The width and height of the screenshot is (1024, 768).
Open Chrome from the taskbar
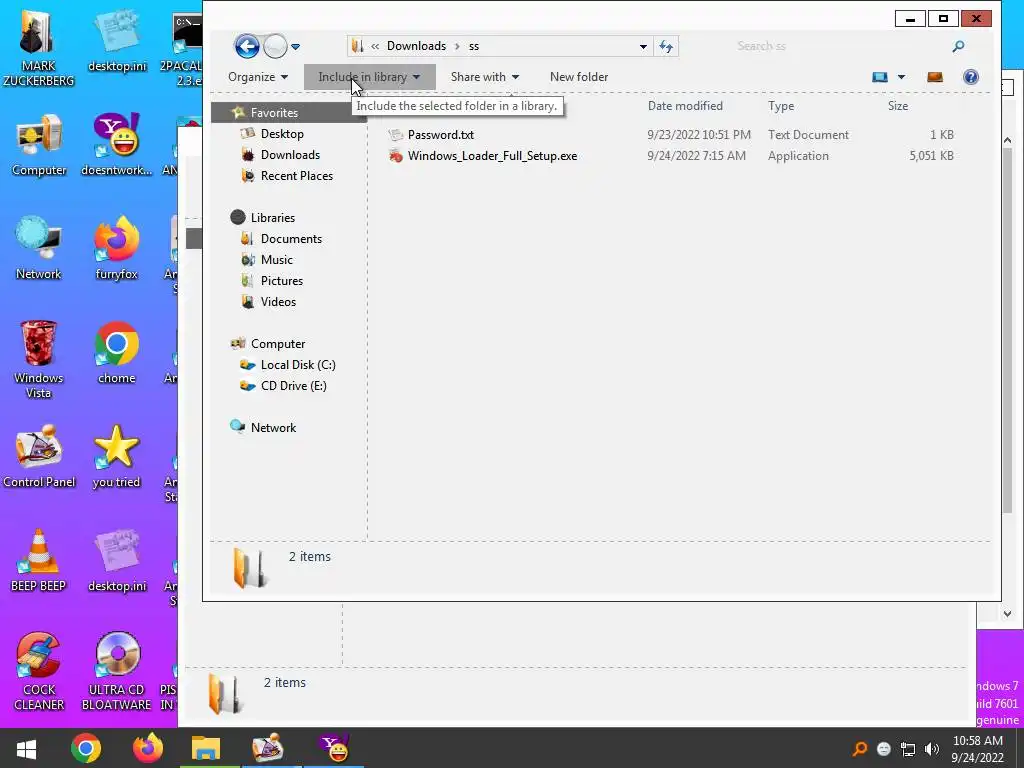(86, 748)
